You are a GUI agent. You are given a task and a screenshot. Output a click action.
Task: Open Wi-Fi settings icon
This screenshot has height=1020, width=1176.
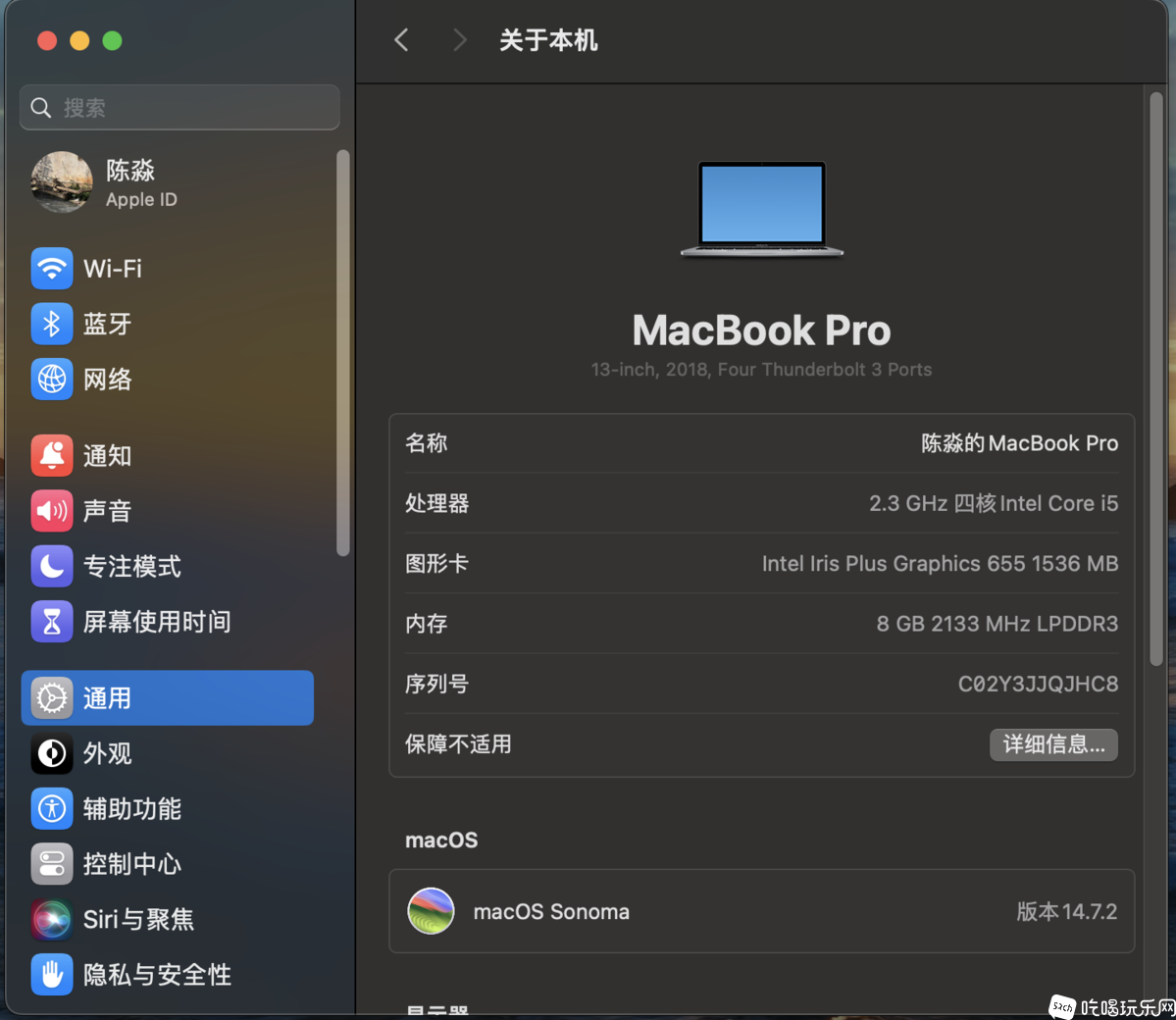click(52, 269)
